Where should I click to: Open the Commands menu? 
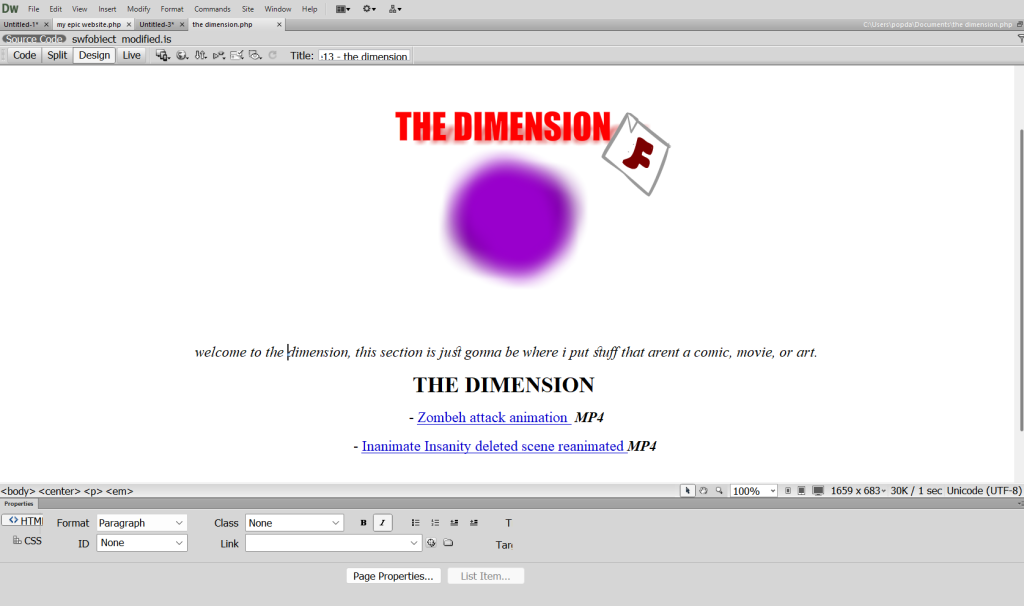pos(212,9)
